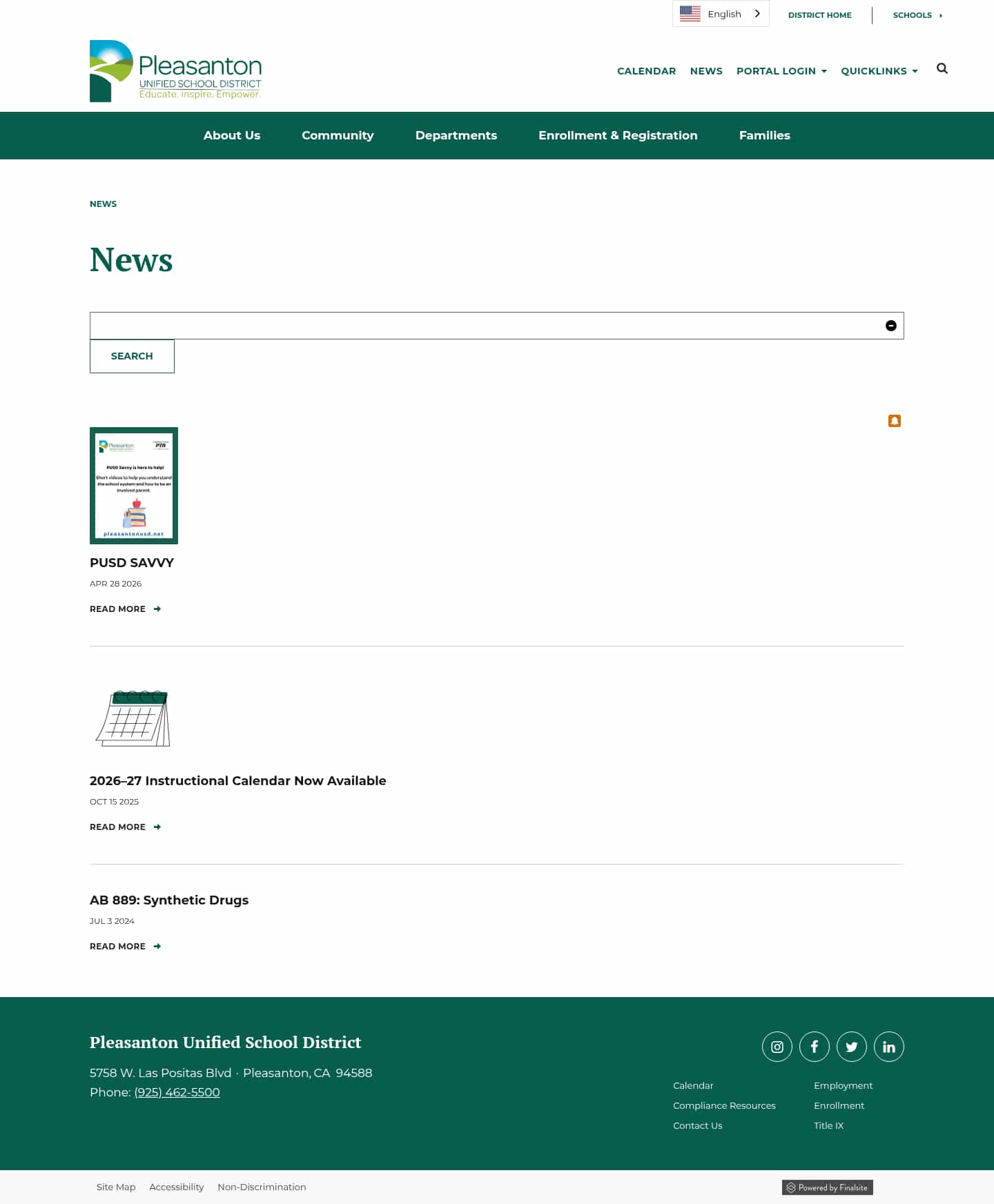Click the APR 28 2026 date text
The width and height of the screenshot is (994, 1204).
coord(116,584)
